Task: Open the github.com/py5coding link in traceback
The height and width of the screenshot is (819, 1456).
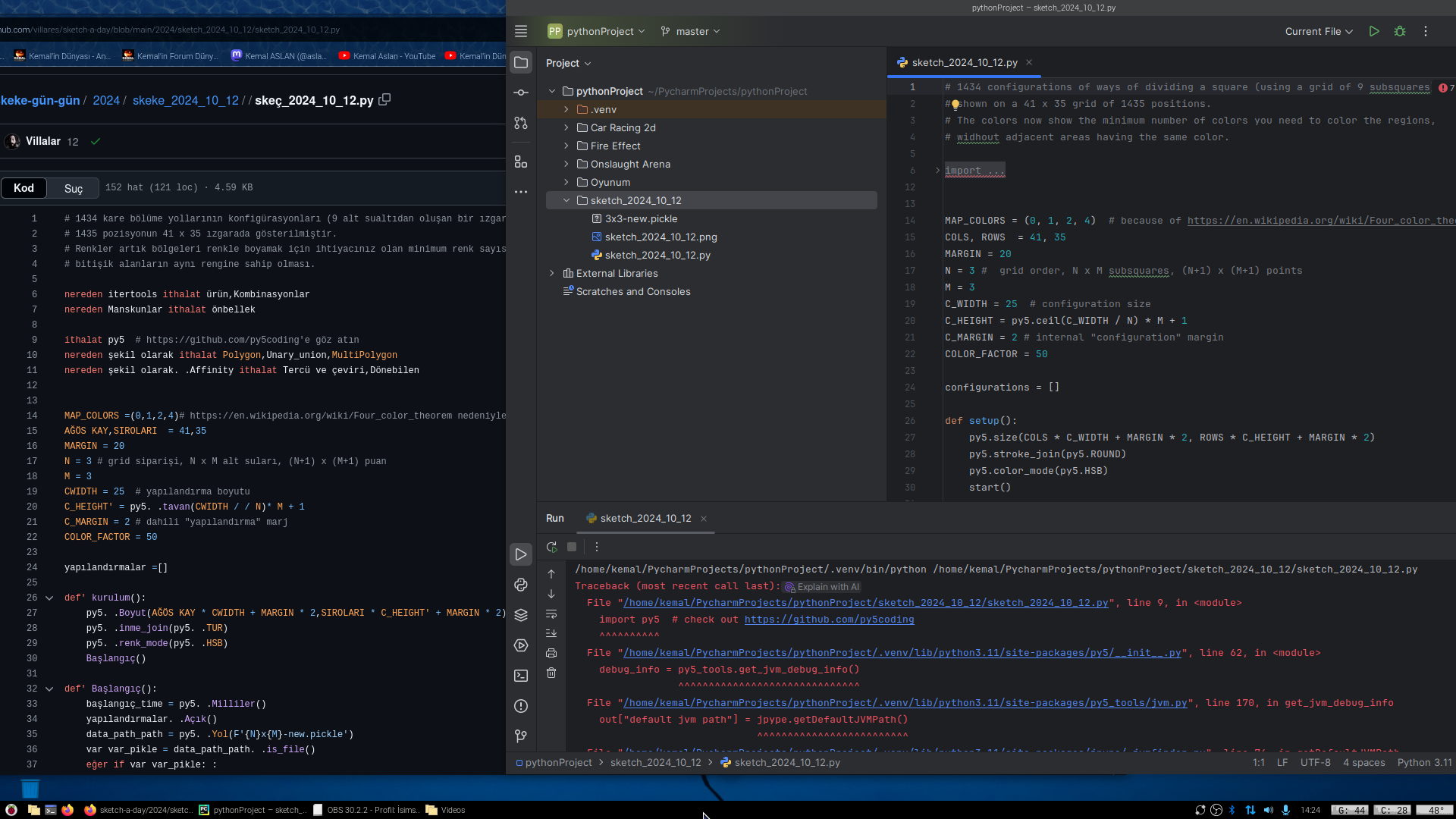Action: [829, 620]
